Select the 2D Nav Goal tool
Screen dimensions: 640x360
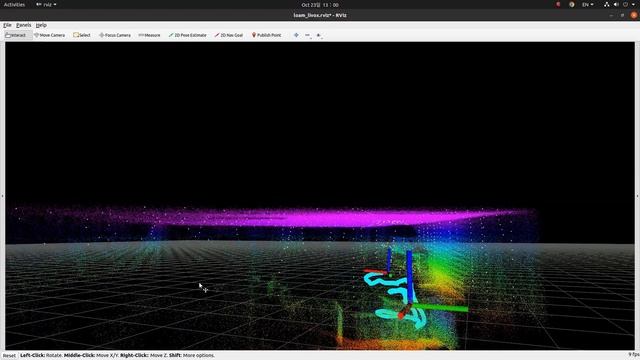[229, 35]
